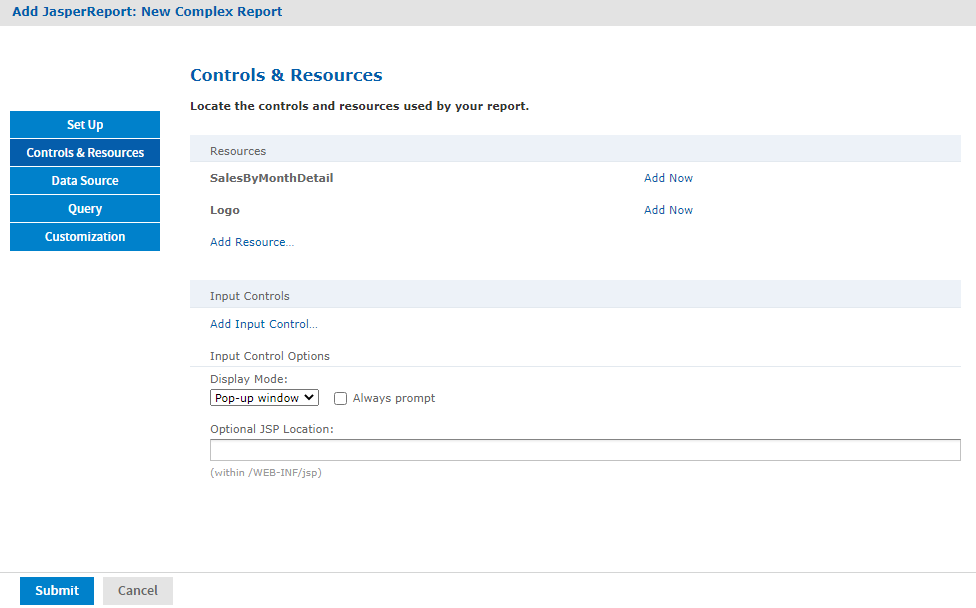Open the Add Resource link

click(x=251, y=242)
